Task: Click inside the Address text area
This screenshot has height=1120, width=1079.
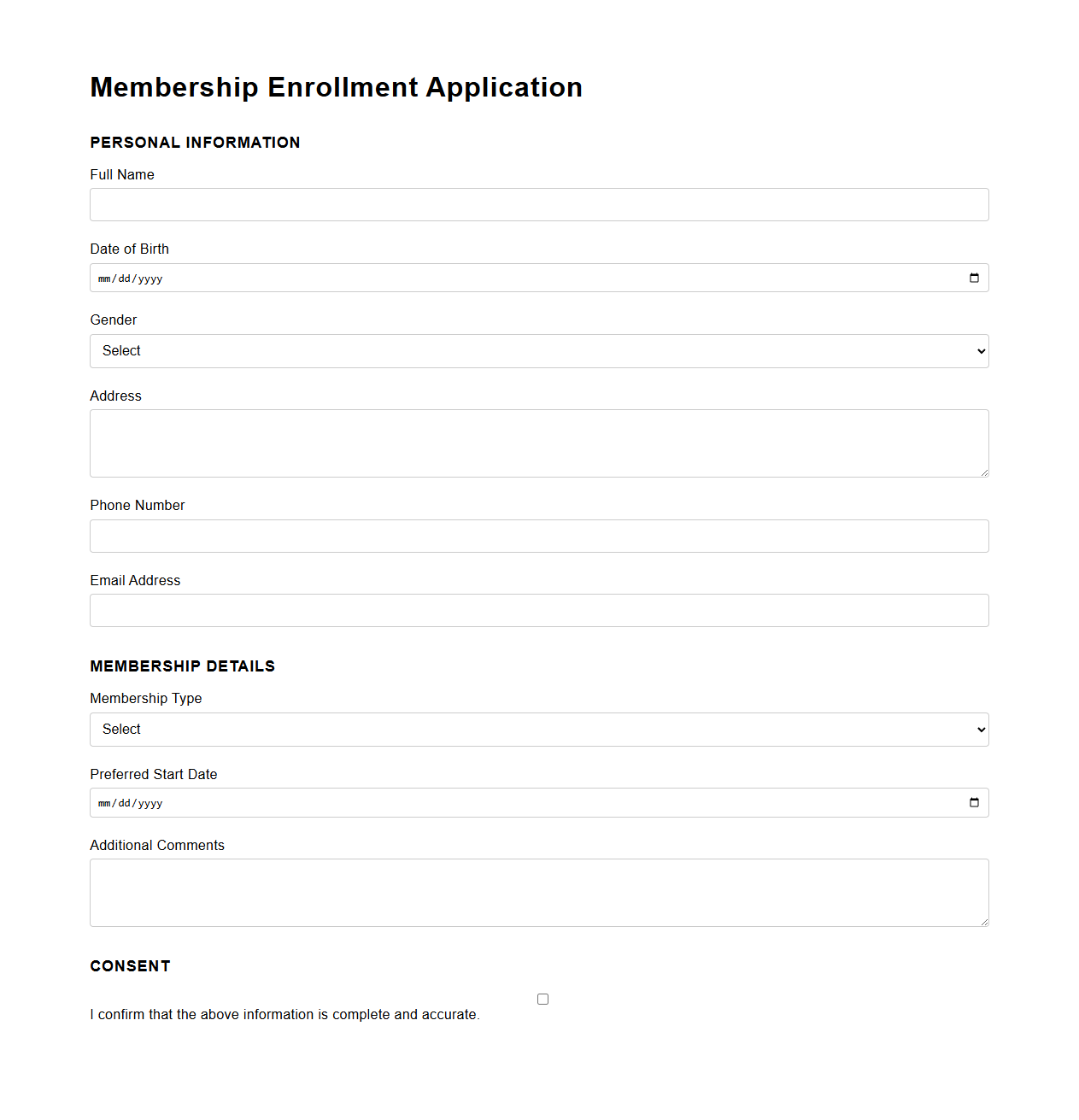Action: click(x=538, y=443)
